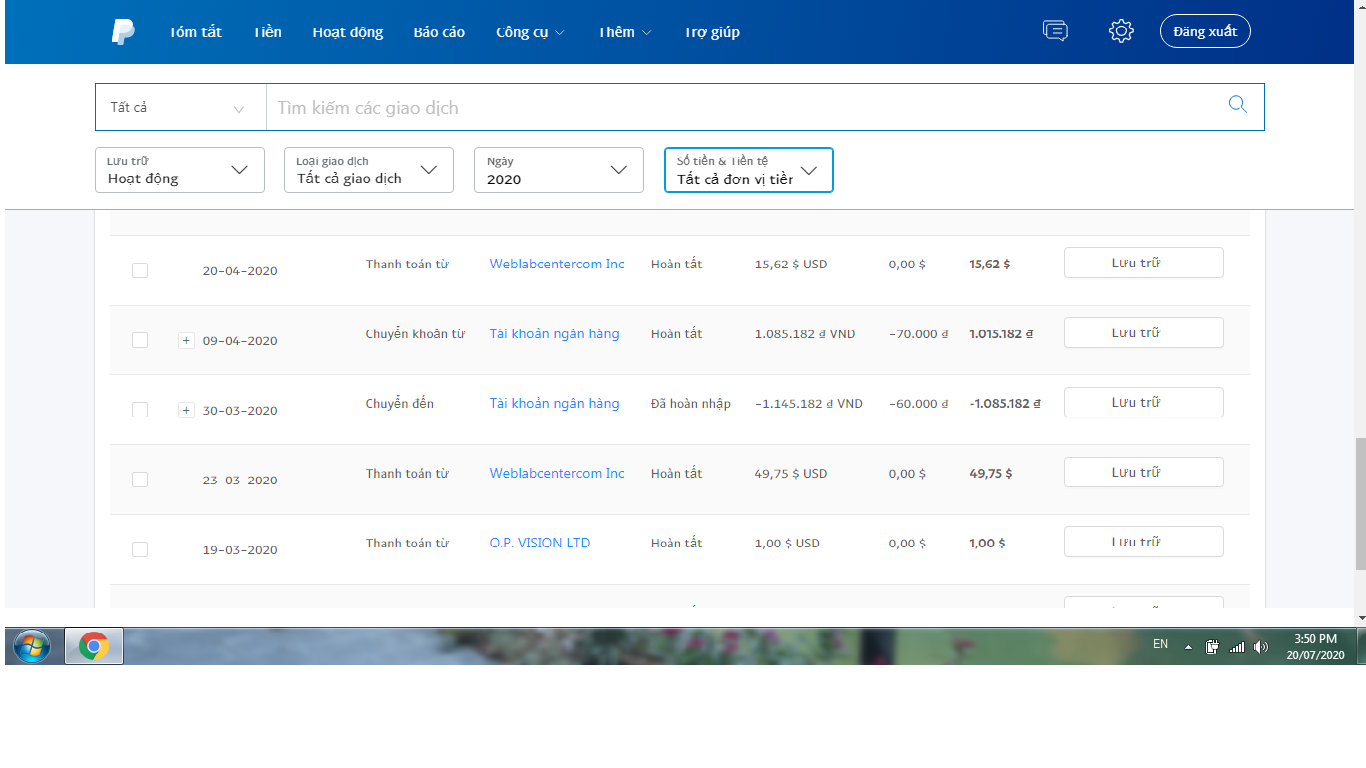
Task: Open the Công cụ dropdown menu
Action: tap(530, 32)
